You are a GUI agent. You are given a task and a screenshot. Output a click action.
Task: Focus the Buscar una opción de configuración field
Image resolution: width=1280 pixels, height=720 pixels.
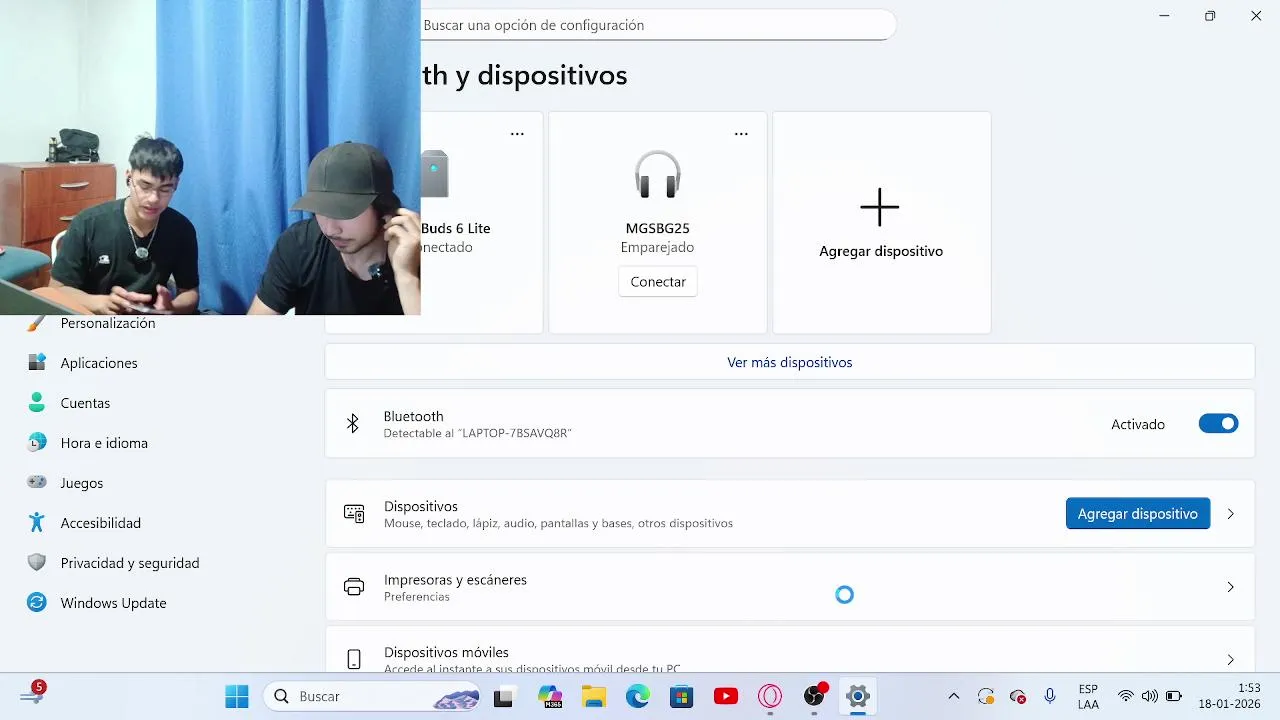click(x=656, y=25)
